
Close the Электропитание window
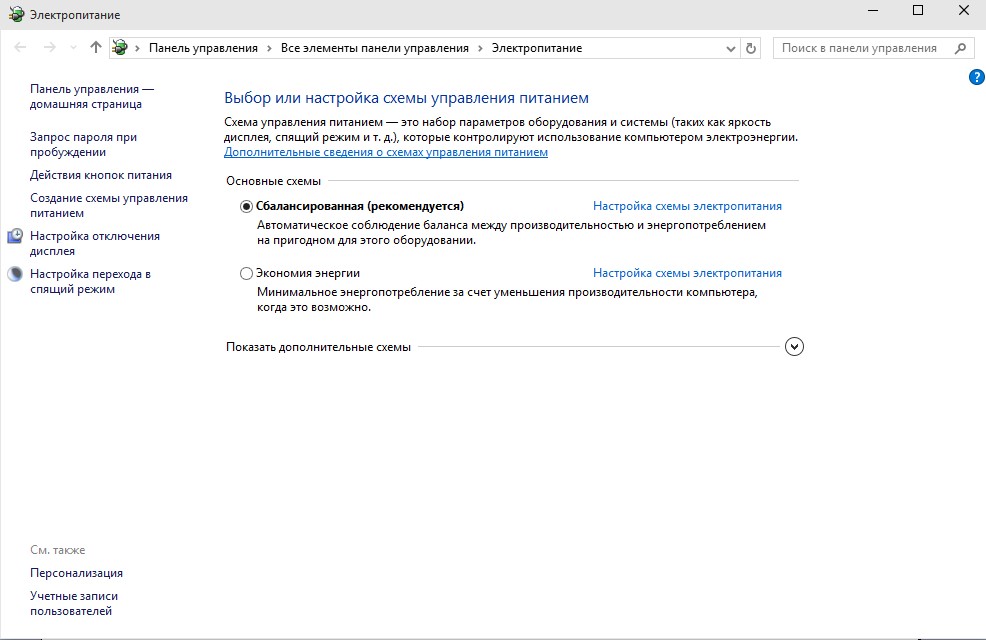(x=963, y=10)
